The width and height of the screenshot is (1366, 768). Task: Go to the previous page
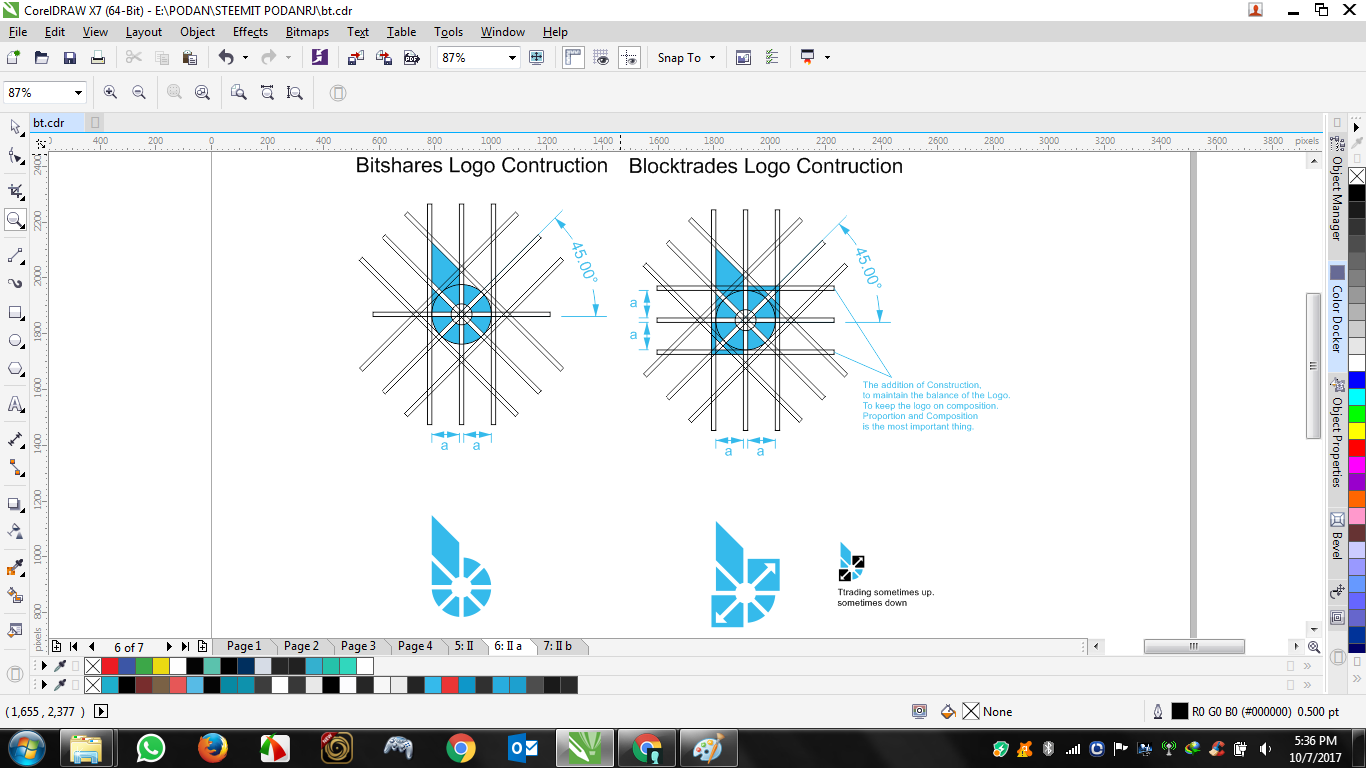[x=92, y=646]
